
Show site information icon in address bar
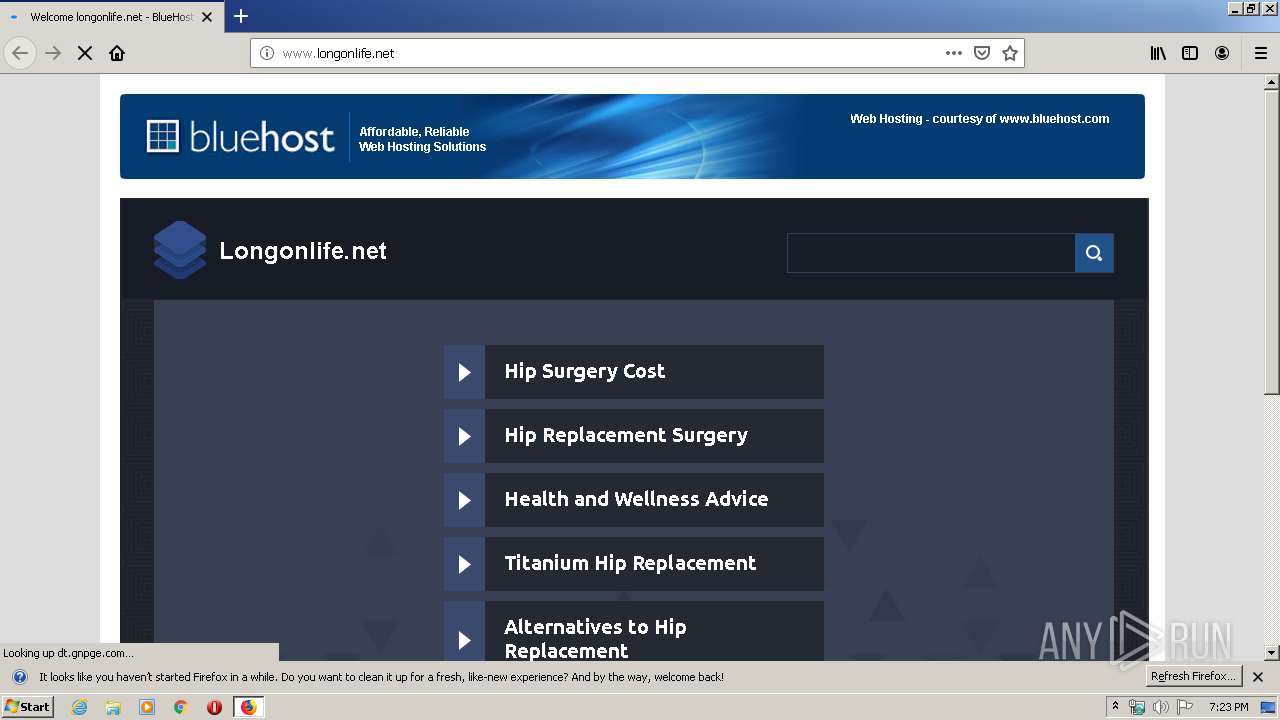point(267,53)
